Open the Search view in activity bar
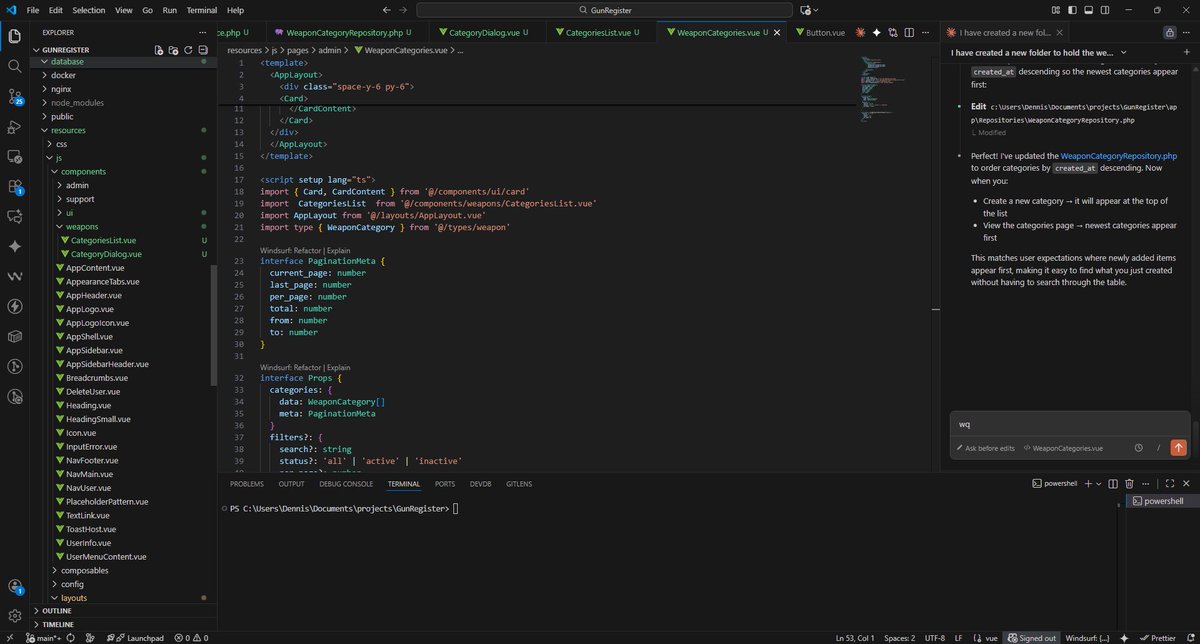This screenshot has width=1200, height=644. pos(15,66)
